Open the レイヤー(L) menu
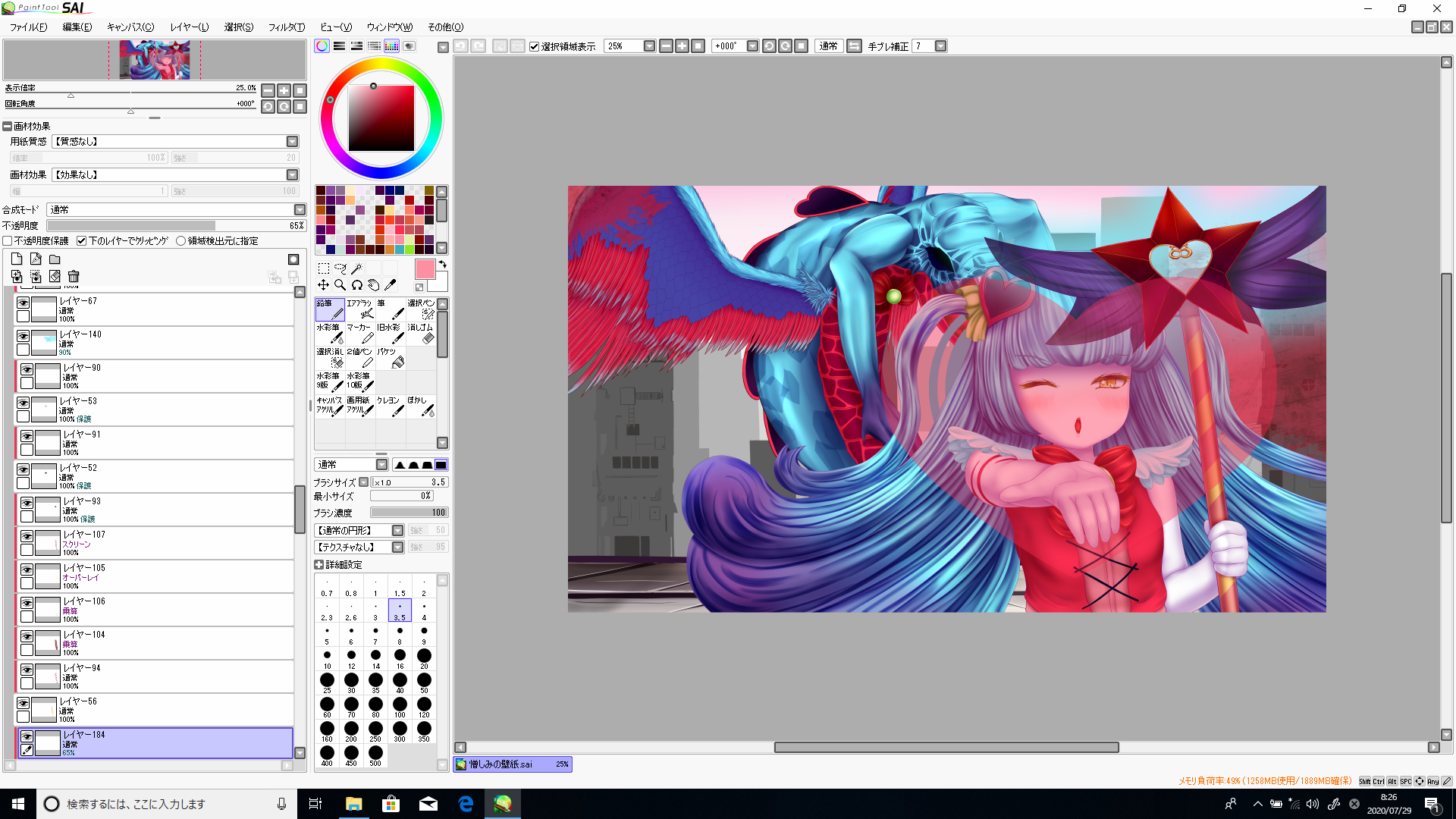 pos(190,27)
